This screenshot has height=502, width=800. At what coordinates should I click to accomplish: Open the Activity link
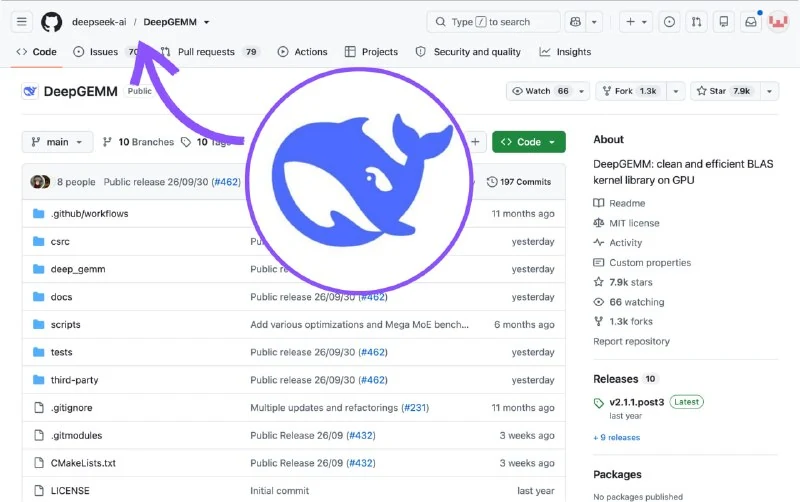(x=618, y=243)
